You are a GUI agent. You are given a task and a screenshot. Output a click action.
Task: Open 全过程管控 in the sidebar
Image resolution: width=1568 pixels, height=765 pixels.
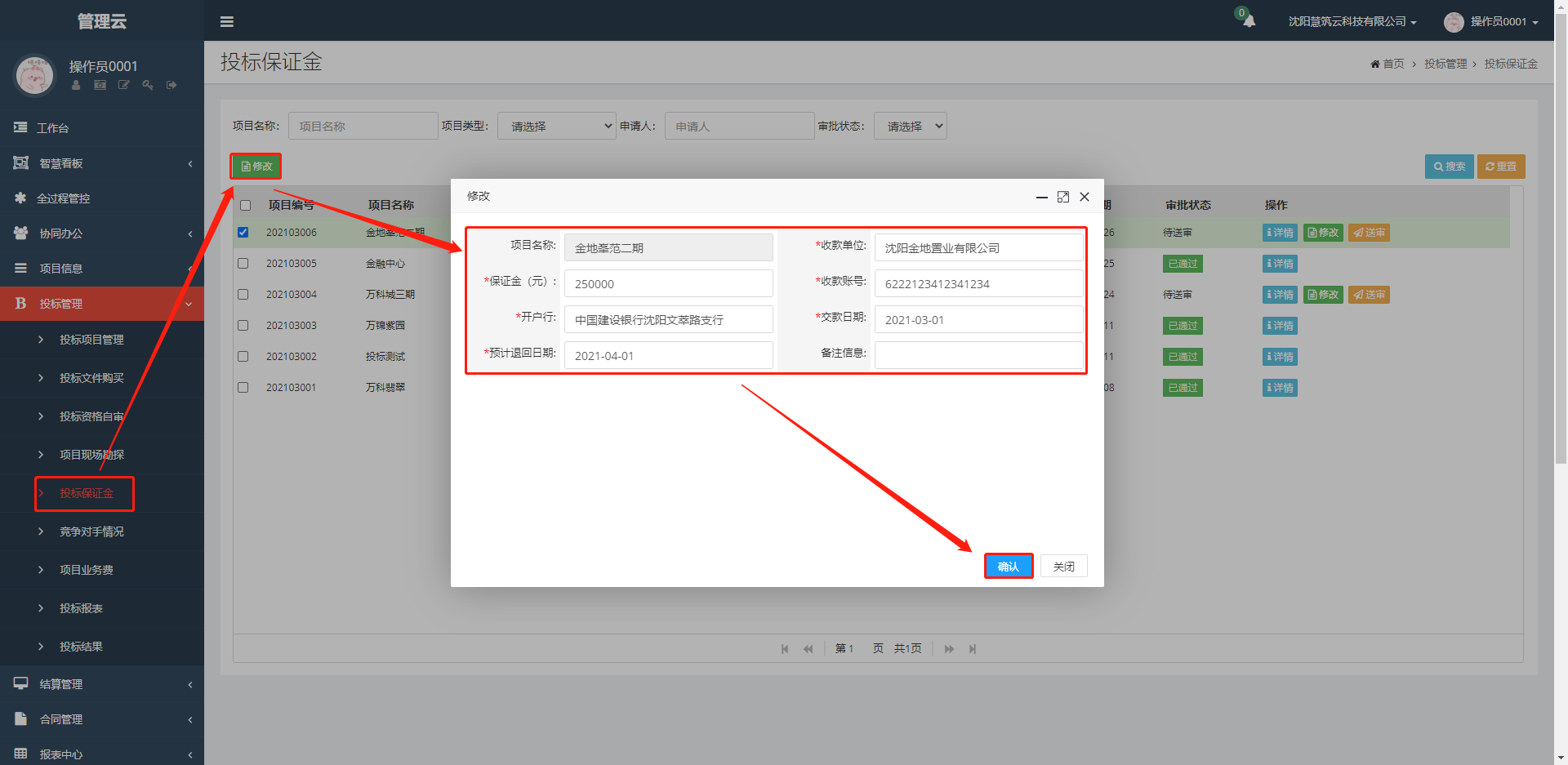102,198
